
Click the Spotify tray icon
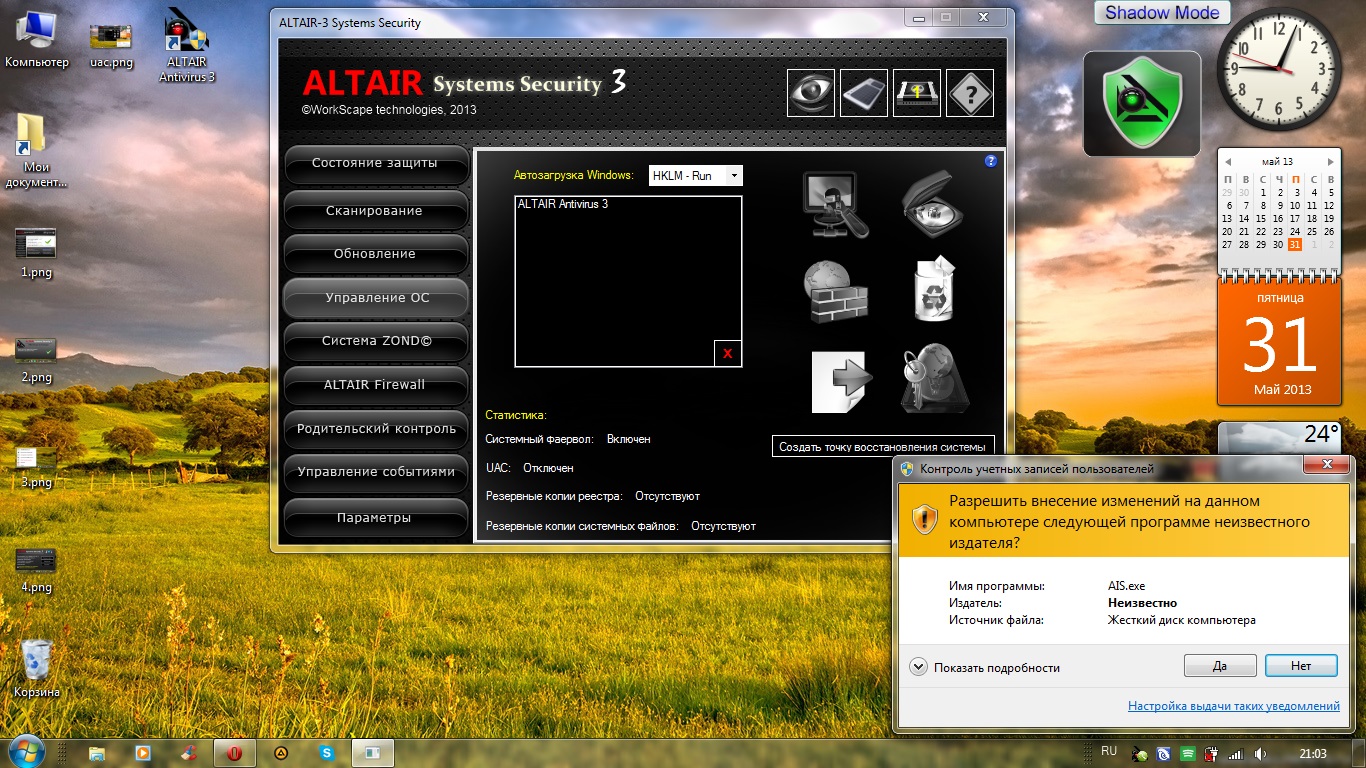pos(1187,753)
